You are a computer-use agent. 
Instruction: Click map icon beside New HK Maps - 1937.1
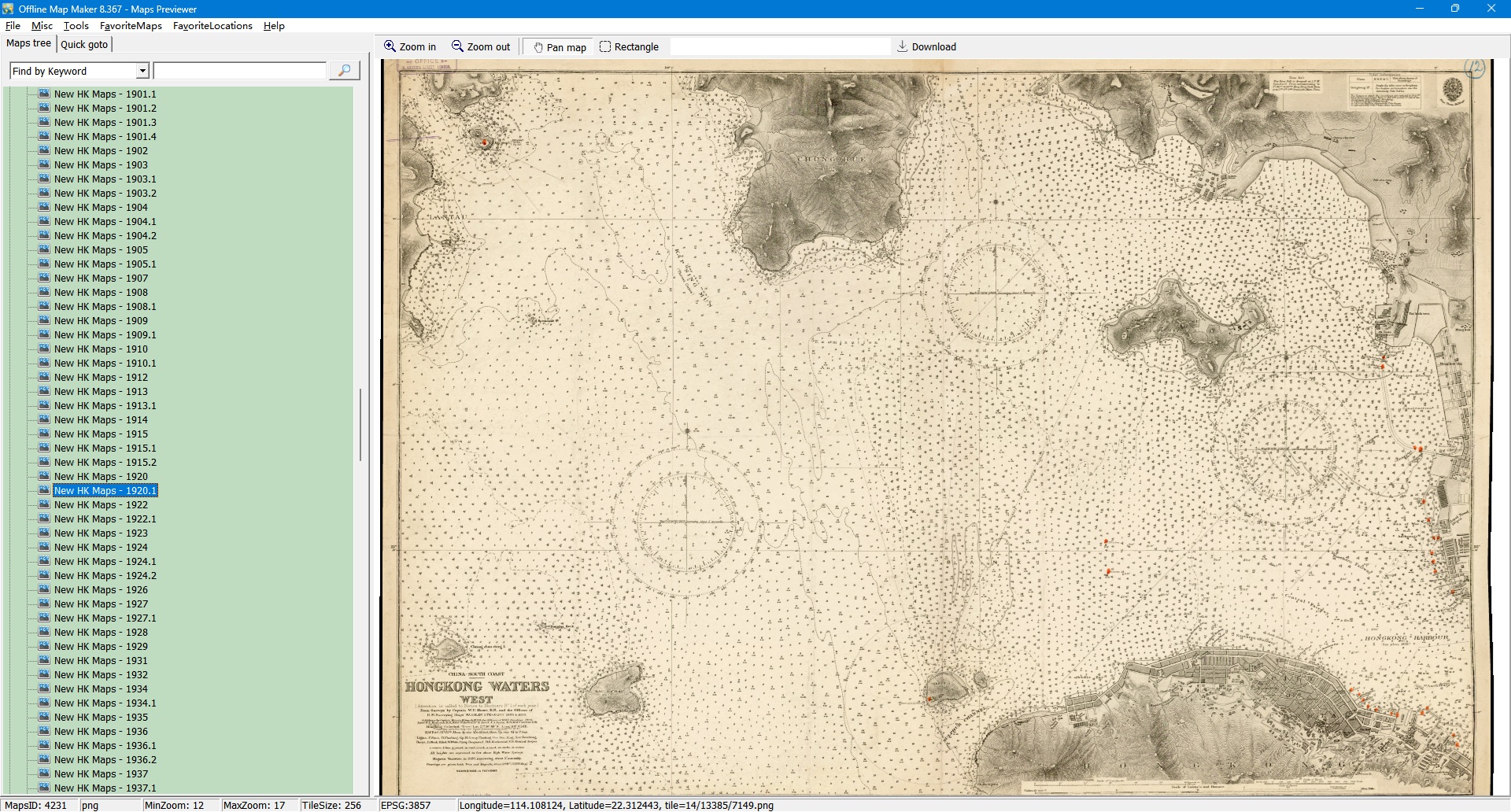44,788
